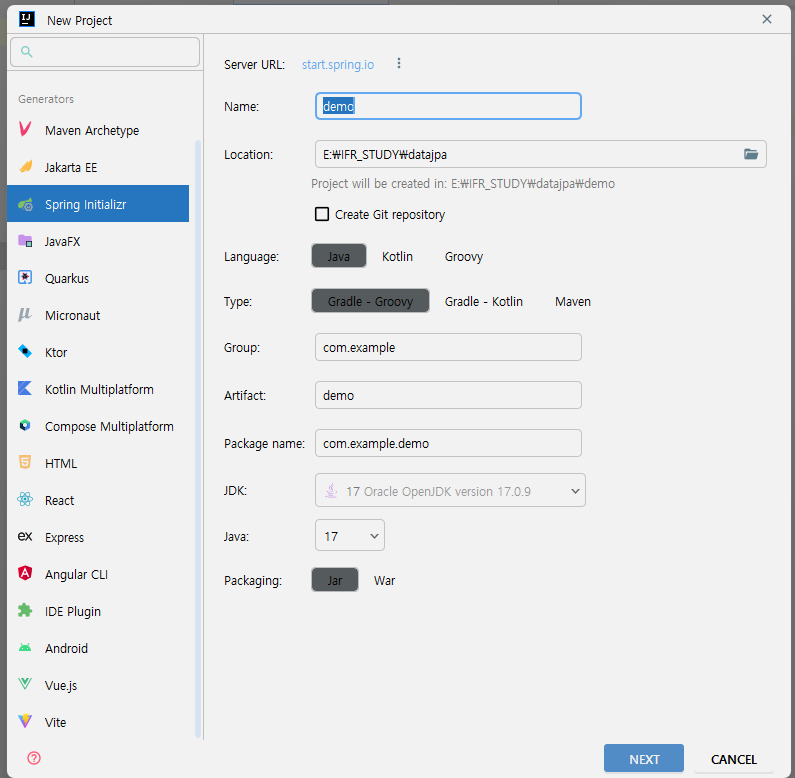Choose Gradle - Groovy build type
This screenshot has width=795, height=778.
click(x=370, y=301)
